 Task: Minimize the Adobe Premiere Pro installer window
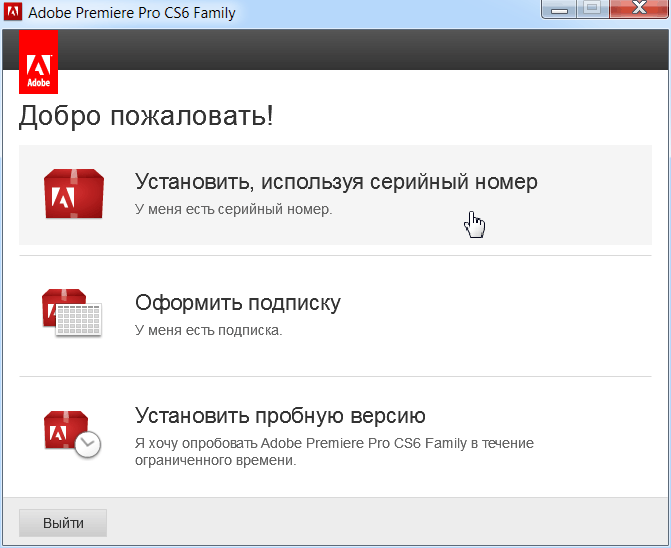coord(559,9)
